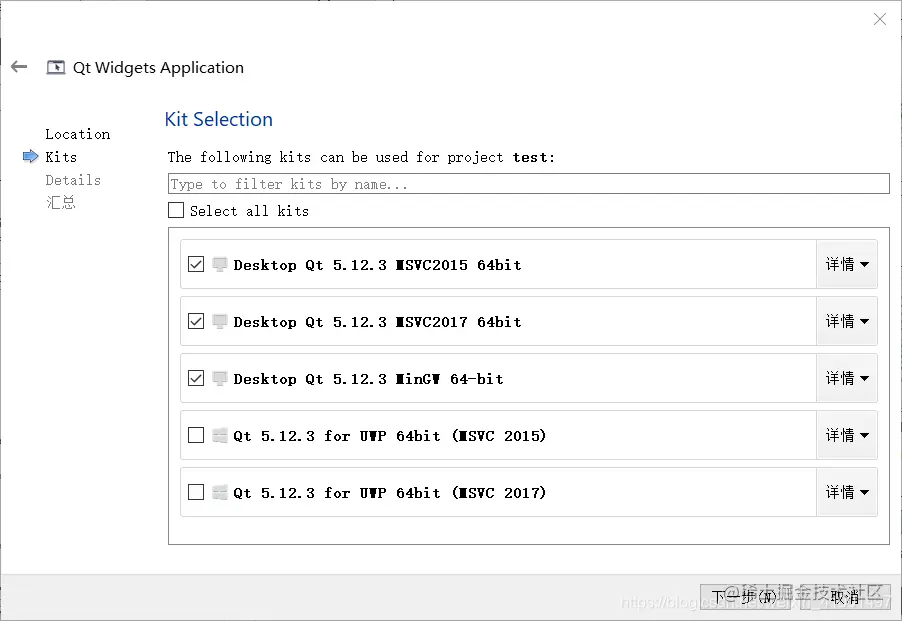Click the monitor icon beside MSVC2017 kit

coord(219,321)
